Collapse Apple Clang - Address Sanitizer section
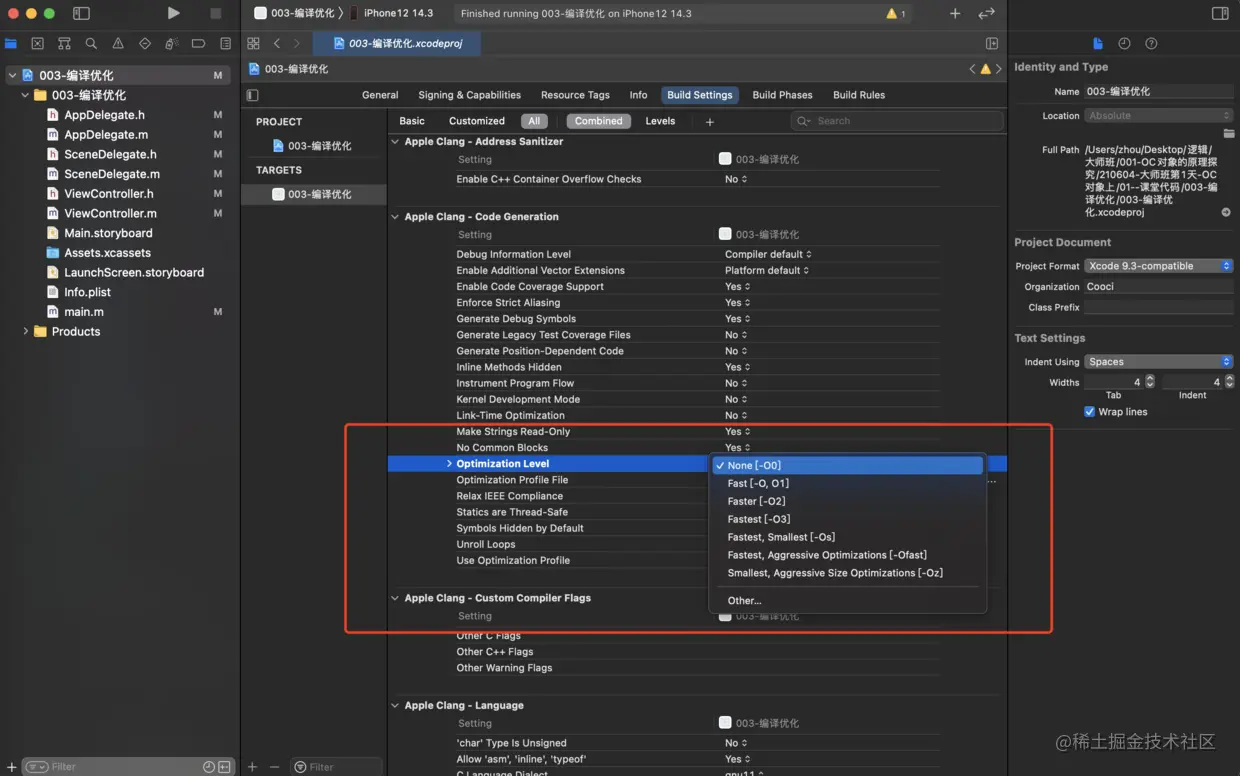1240x776 pixels. (395, 141)
